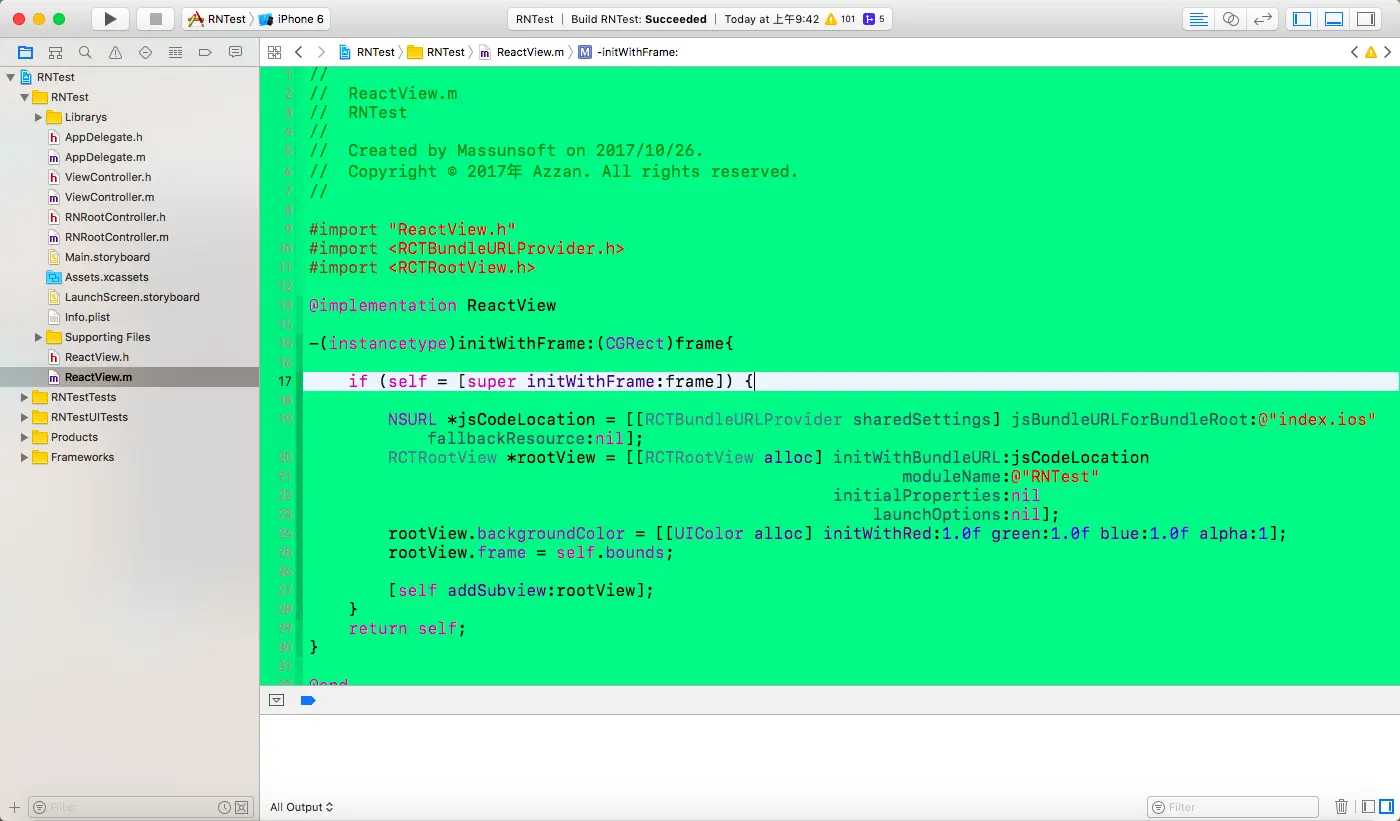The image size is (1400, 821).
Task: Click the 101 warnings indicator
Action: 840,19
